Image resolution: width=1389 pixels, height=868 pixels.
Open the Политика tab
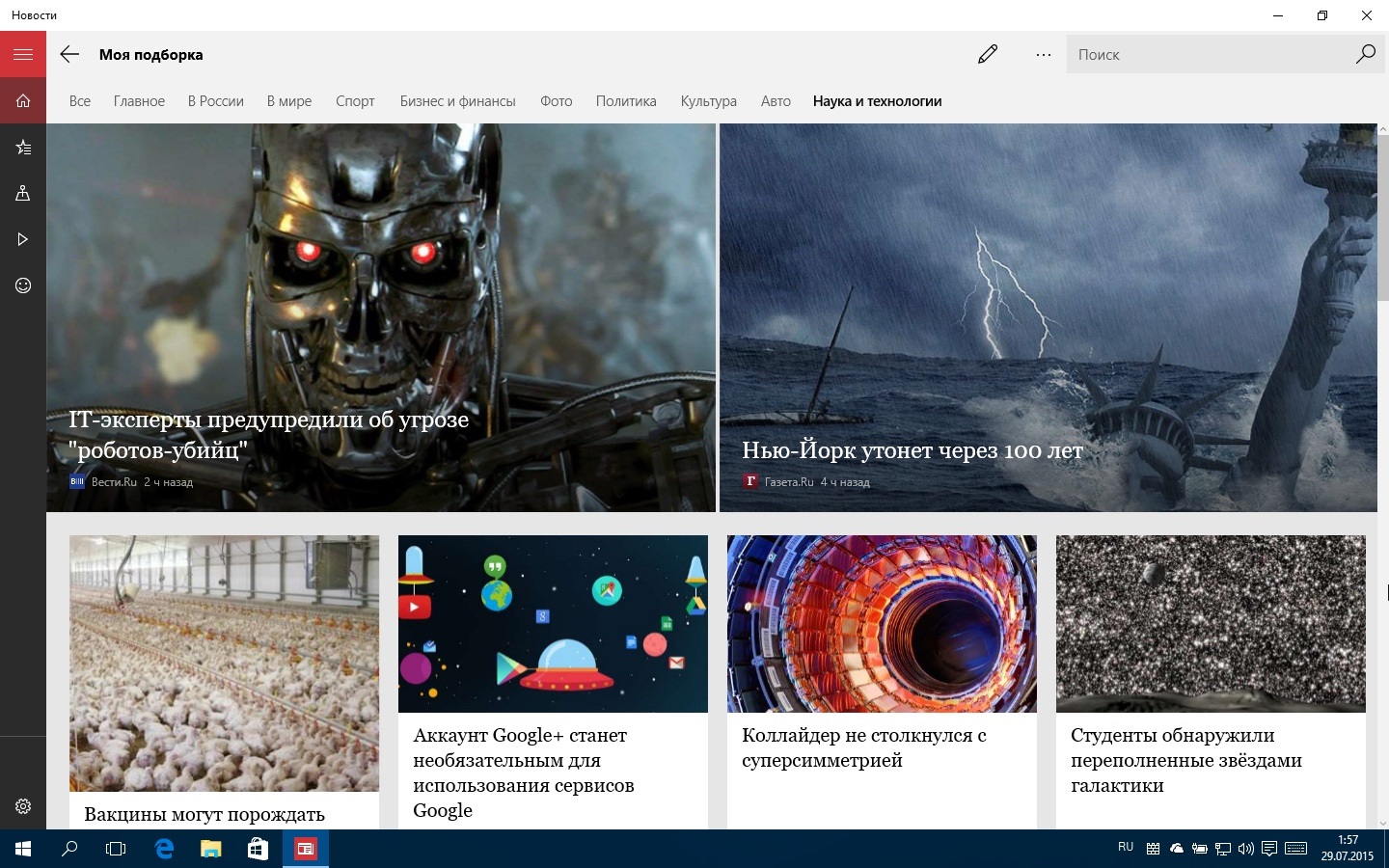click(626, 101)
